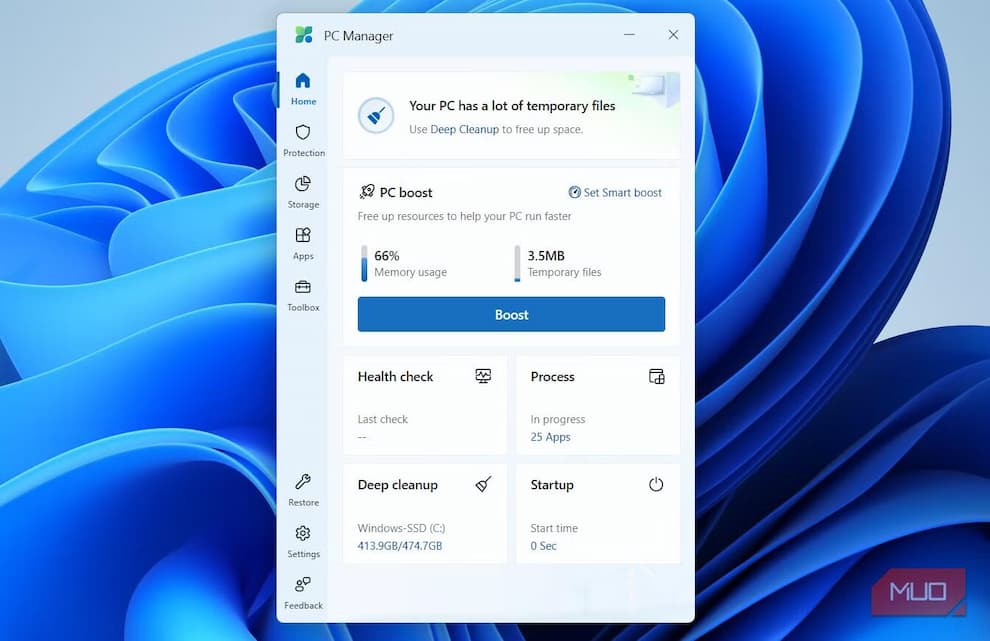The image size is (990, 641).
Task: Click the Health check monitor icon
Action: tap(483, 376)
